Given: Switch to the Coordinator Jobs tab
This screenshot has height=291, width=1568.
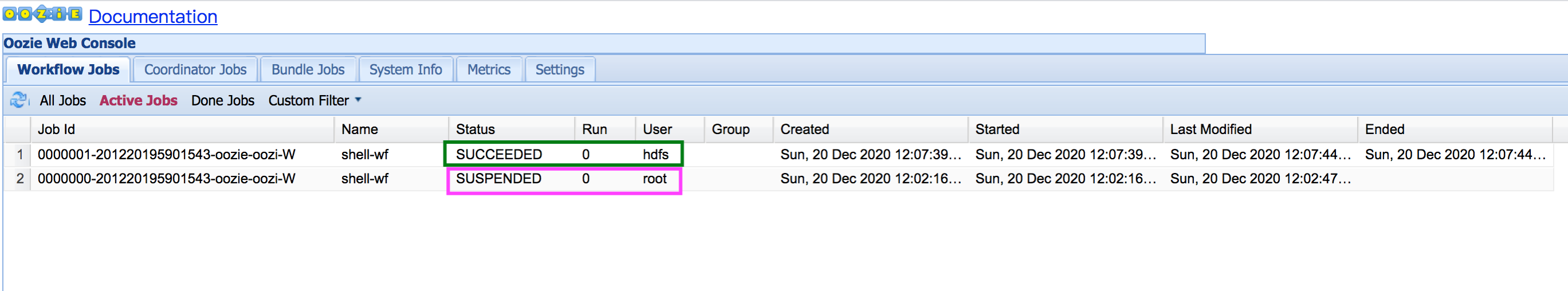Looking at the screenshot, I should pos(195,70).
